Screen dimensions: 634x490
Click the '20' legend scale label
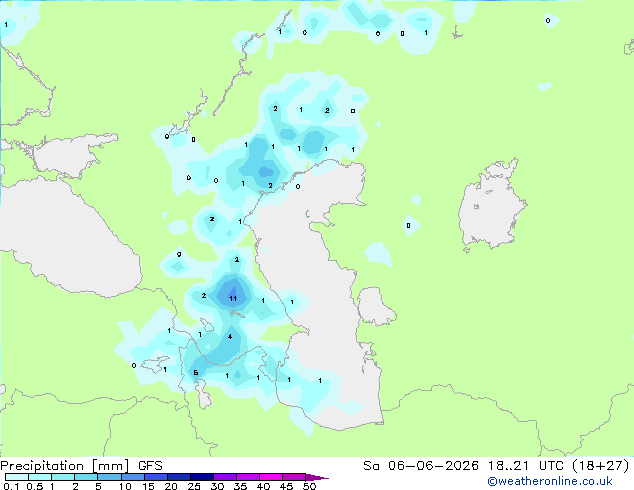click(x=171, y=486)
